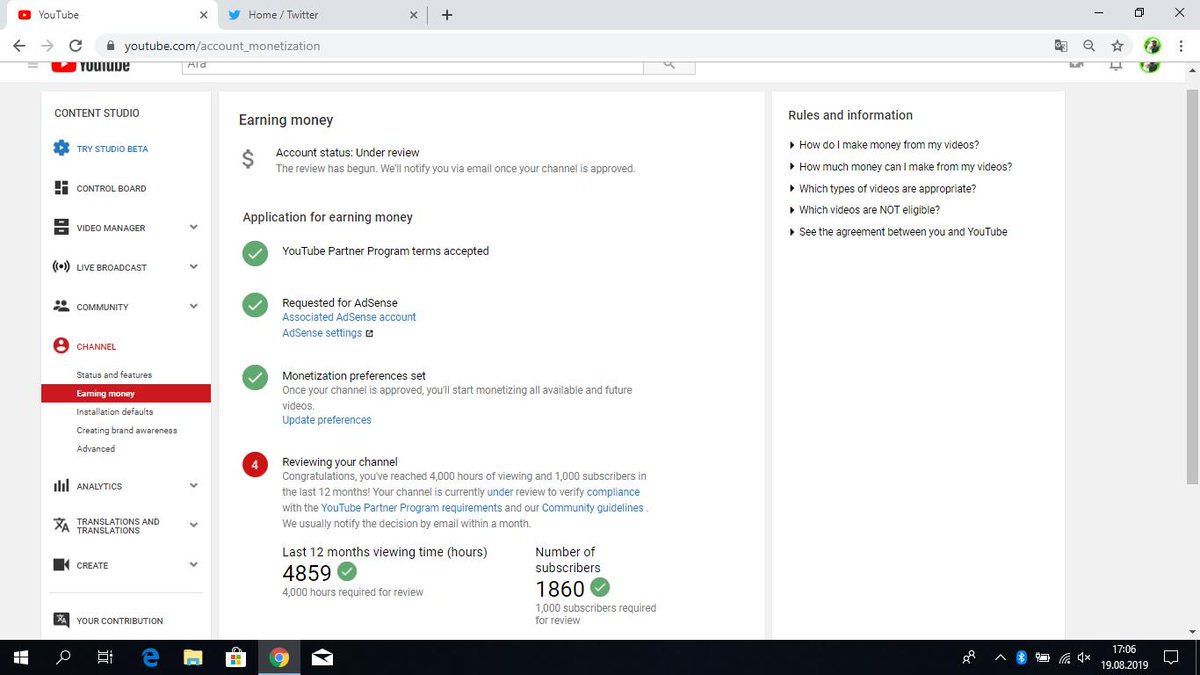The image size is (1200, 675).
Task: Open Installation defaults submenu item
Action: pos(115,412)
